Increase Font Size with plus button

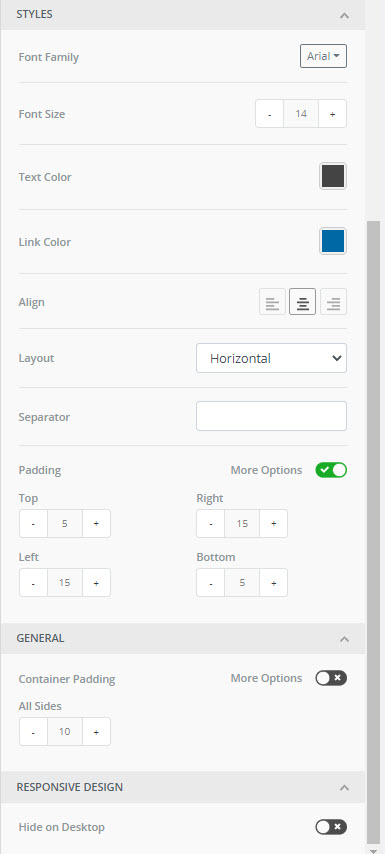(x=332, y=114)
